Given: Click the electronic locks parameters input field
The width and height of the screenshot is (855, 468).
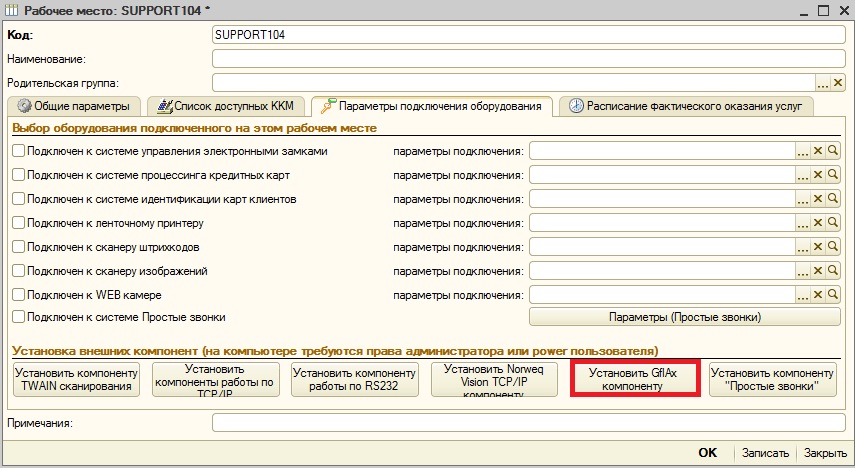Looking at the screenshot, I should [x=663, y=151].
